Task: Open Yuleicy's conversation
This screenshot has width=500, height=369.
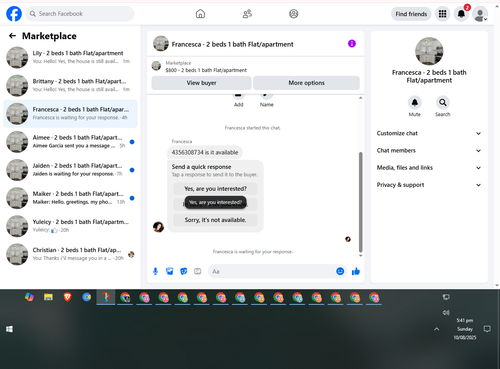Action: [70, 226]
